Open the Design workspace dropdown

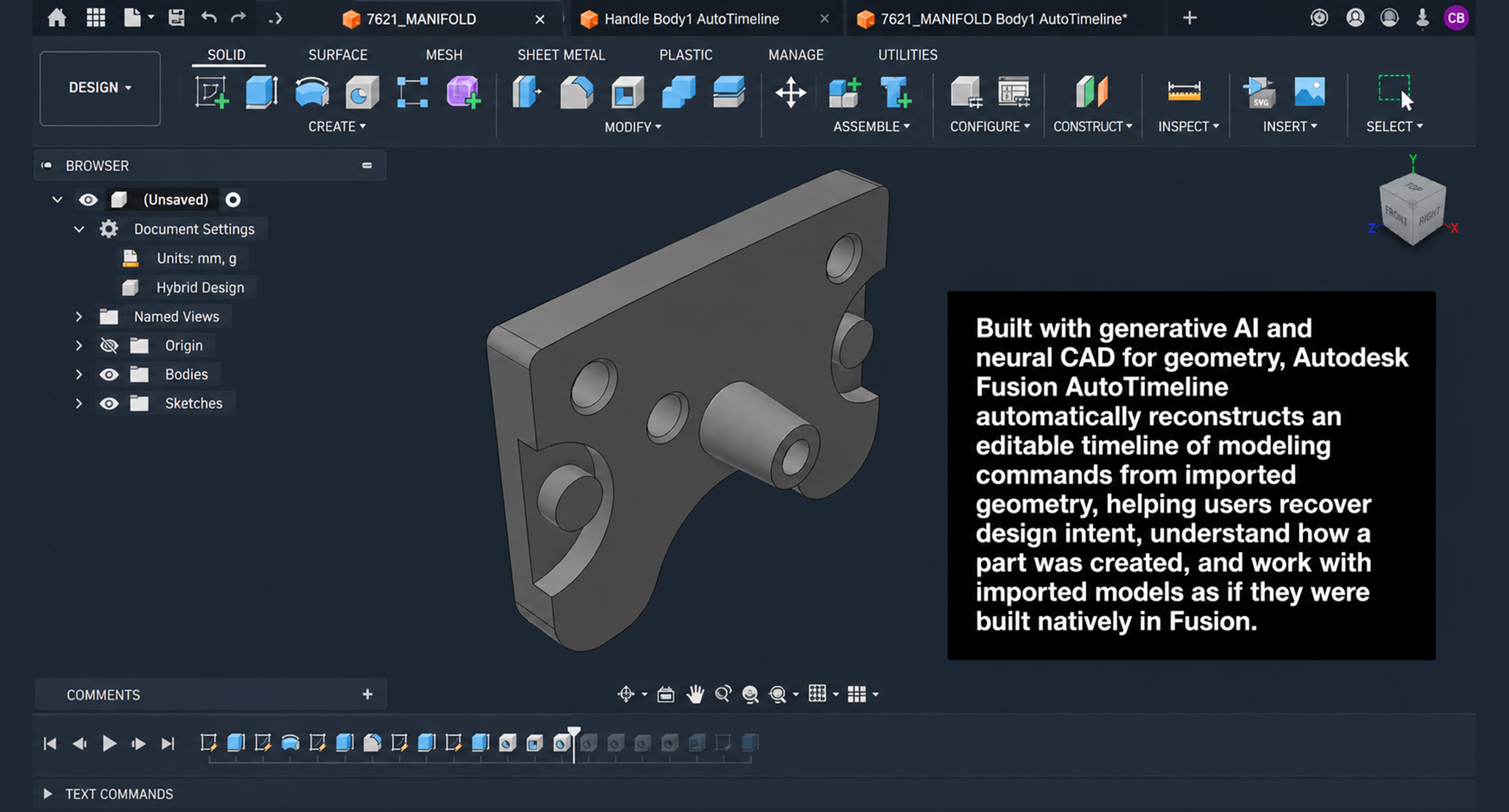click(x=100, y=88)
